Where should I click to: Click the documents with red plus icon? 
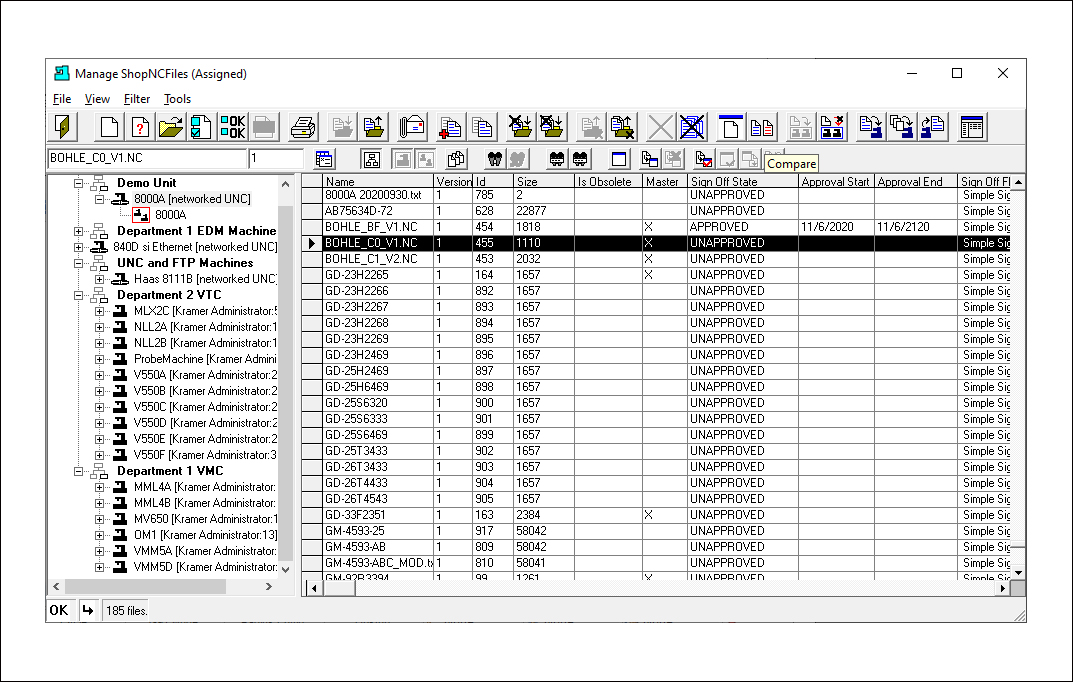click(x=450, y=127)
